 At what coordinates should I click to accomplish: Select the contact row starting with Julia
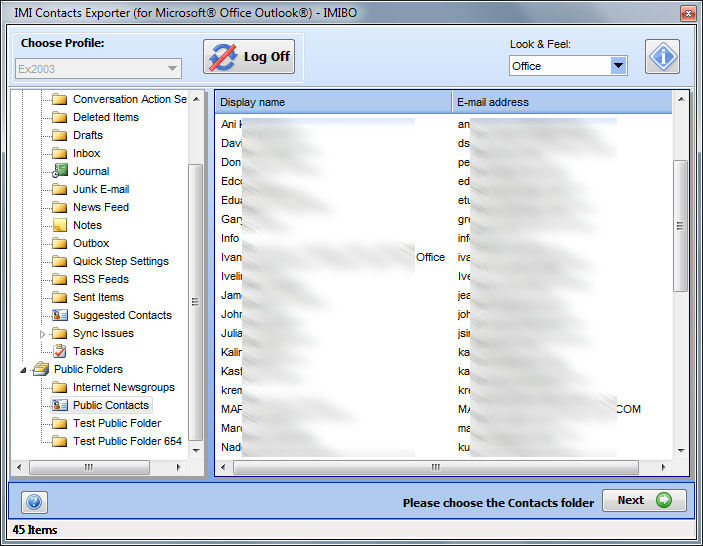click(x=443, y=333)
